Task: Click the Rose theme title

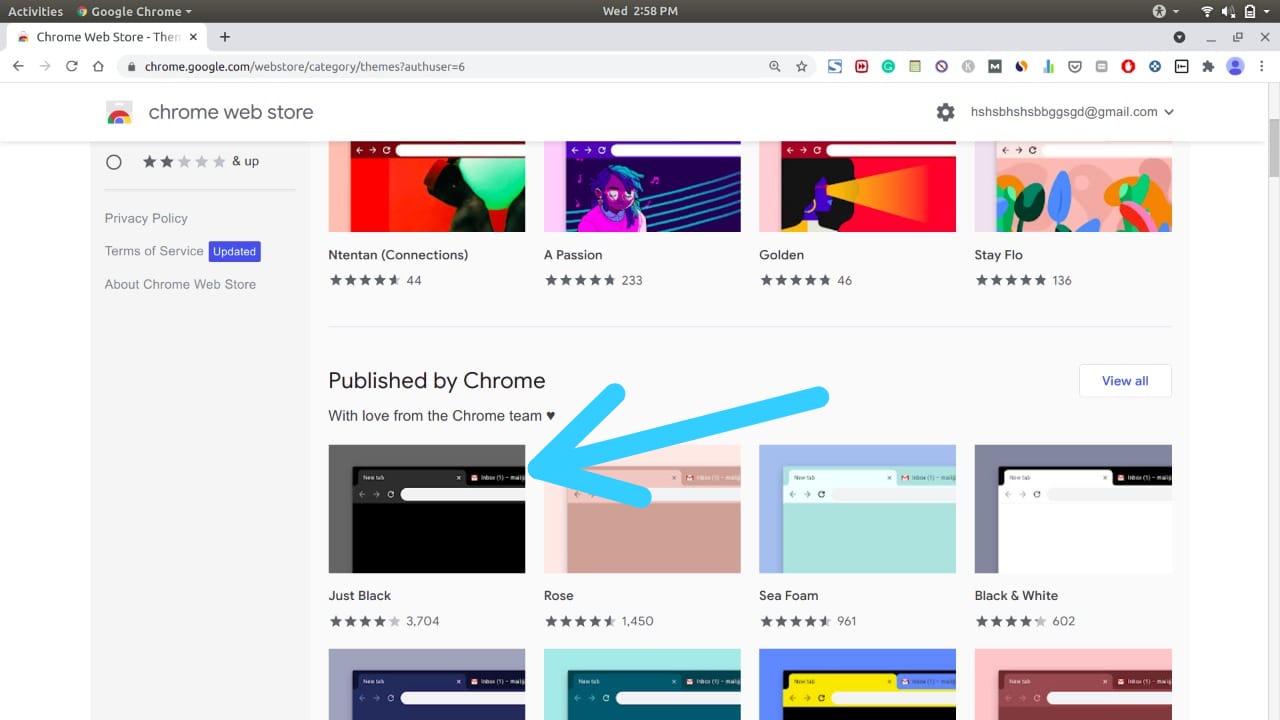Action: pyautogui.click(x=559, y=595)
